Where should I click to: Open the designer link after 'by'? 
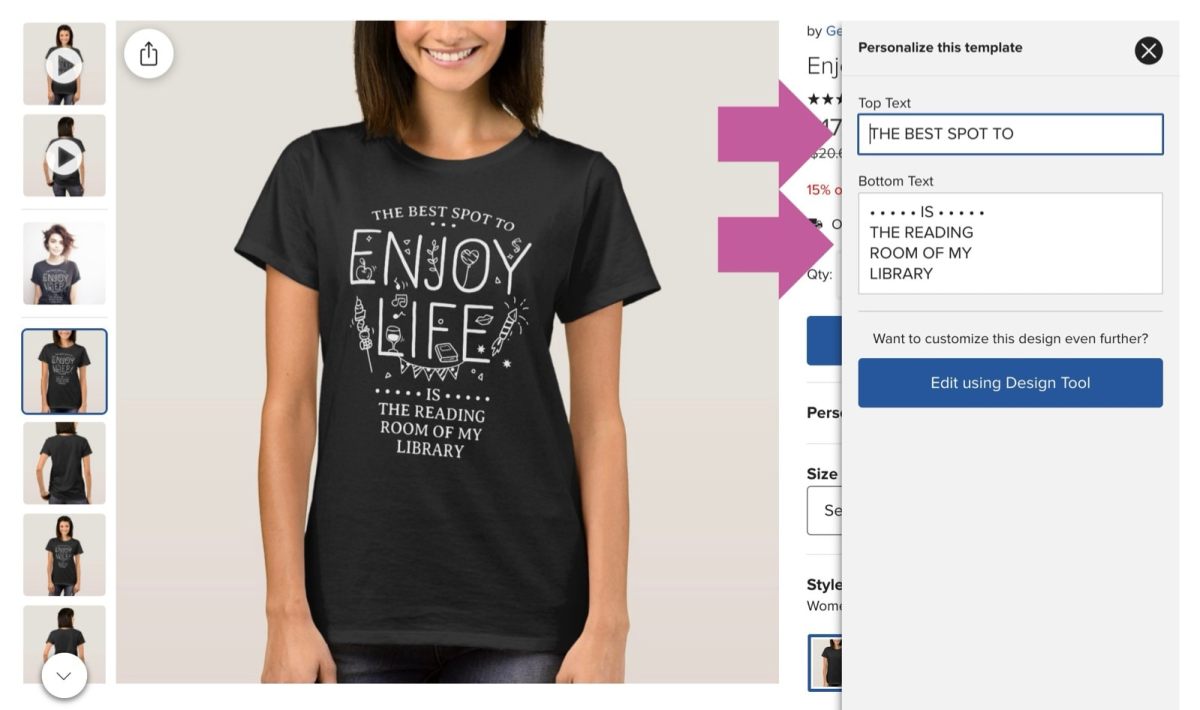[834, 31]
